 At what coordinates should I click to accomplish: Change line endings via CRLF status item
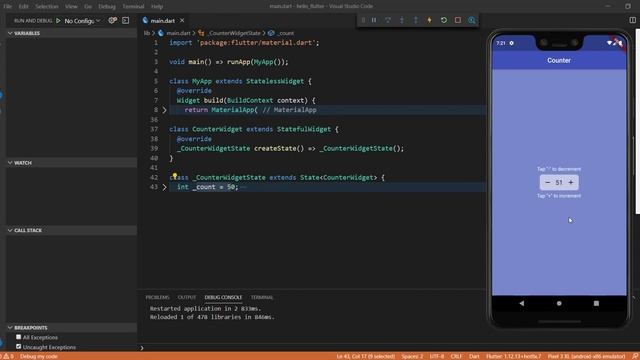pyautogui.click(x=456, y=356)
